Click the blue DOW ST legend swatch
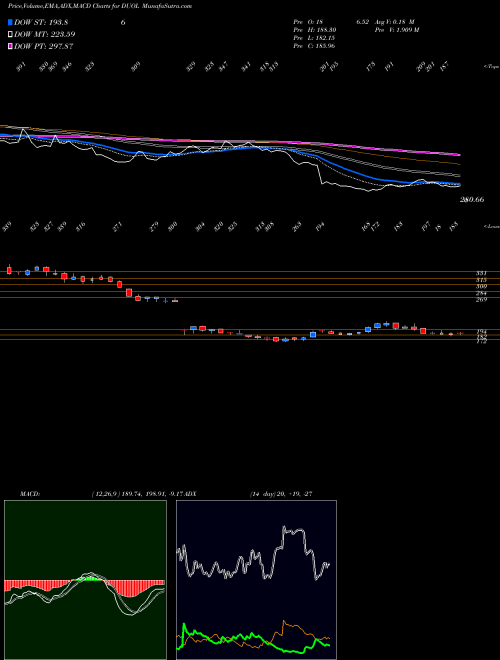Screen dimensions: 500x660 (x=10, y=22)
